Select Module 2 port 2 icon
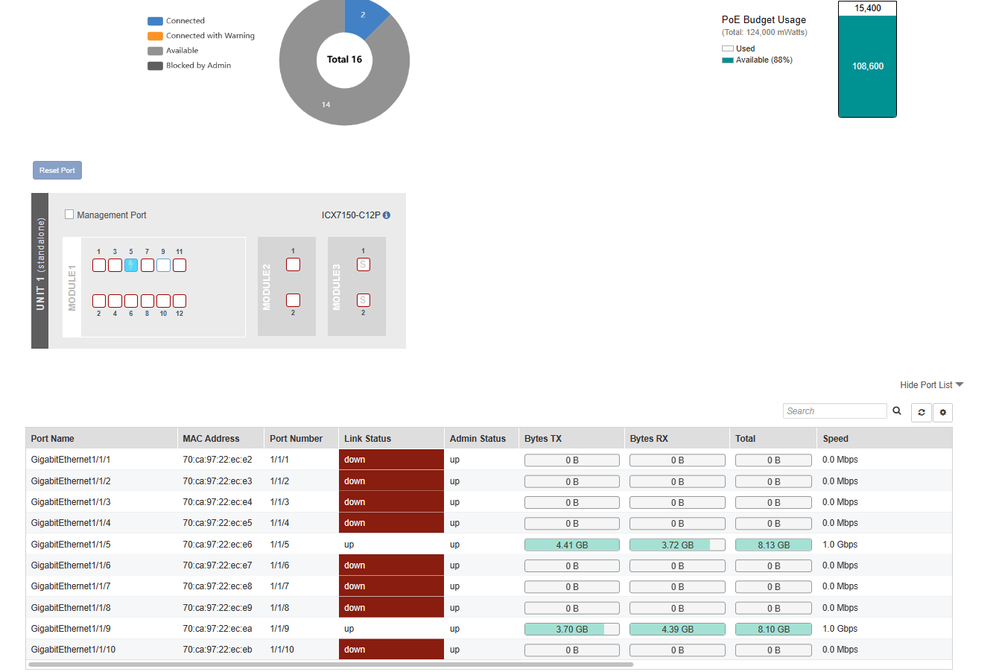The height and width of the screenshot is (672, 999). coord(293,300)
